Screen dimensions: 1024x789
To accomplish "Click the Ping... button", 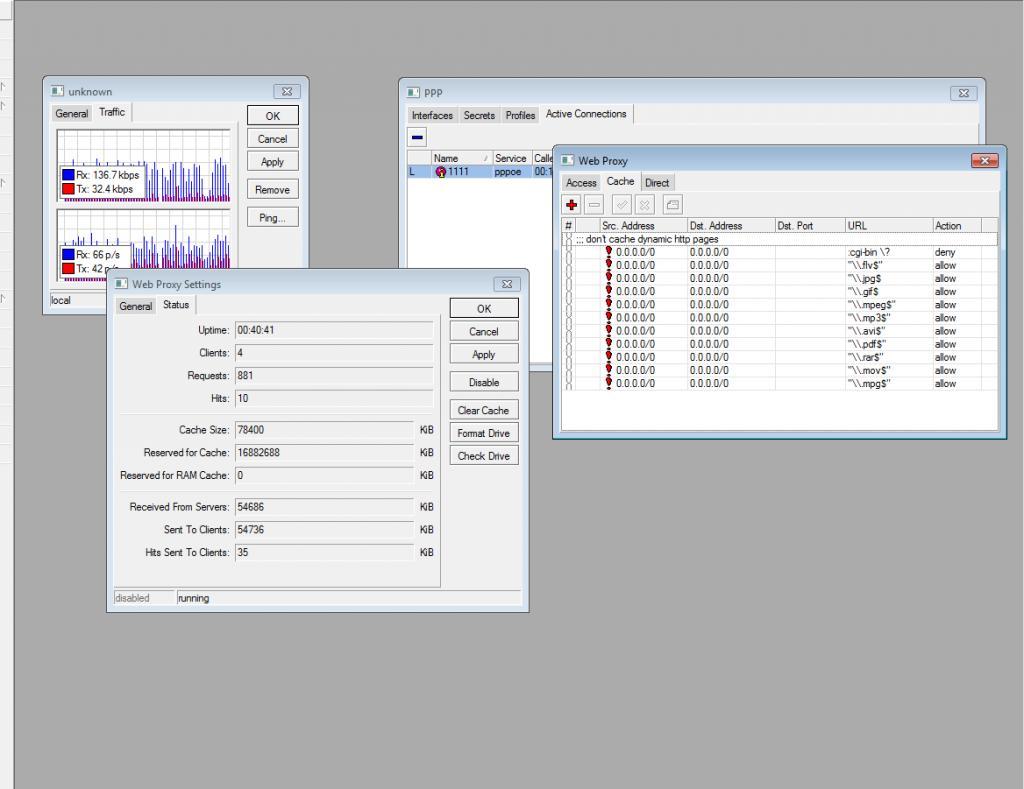I will (x=272, y=218).
